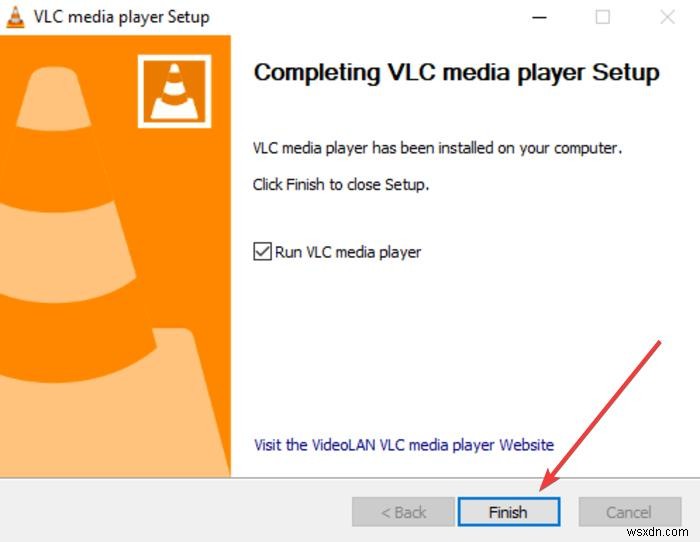700x542 pixels.
Task: Open the Visit the VideoLAN VLC media player Website link
Action: pyautogui.click(x=404, y=445)
